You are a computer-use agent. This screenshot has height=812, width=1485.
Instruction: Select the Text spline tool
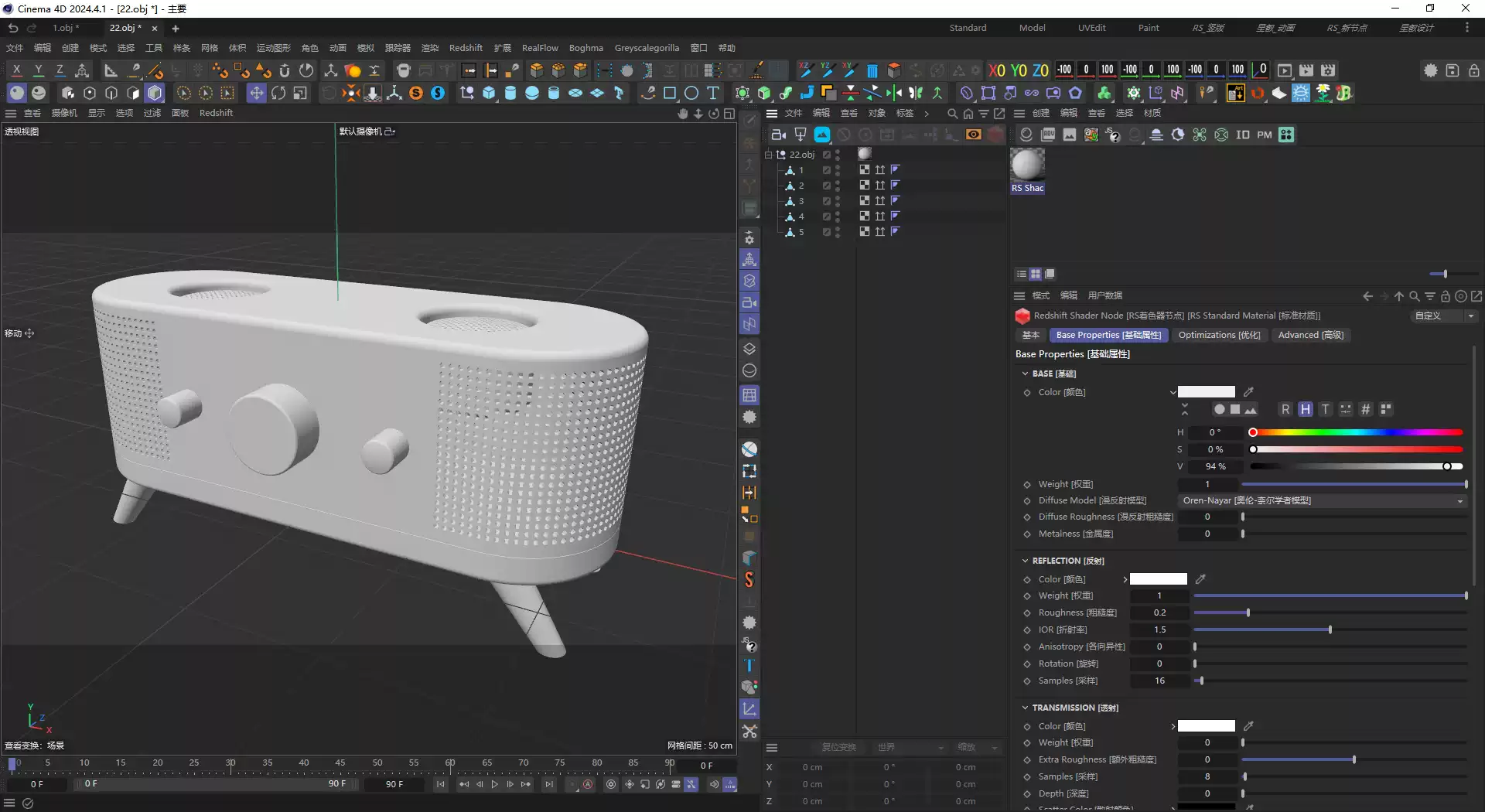(713, 93)
